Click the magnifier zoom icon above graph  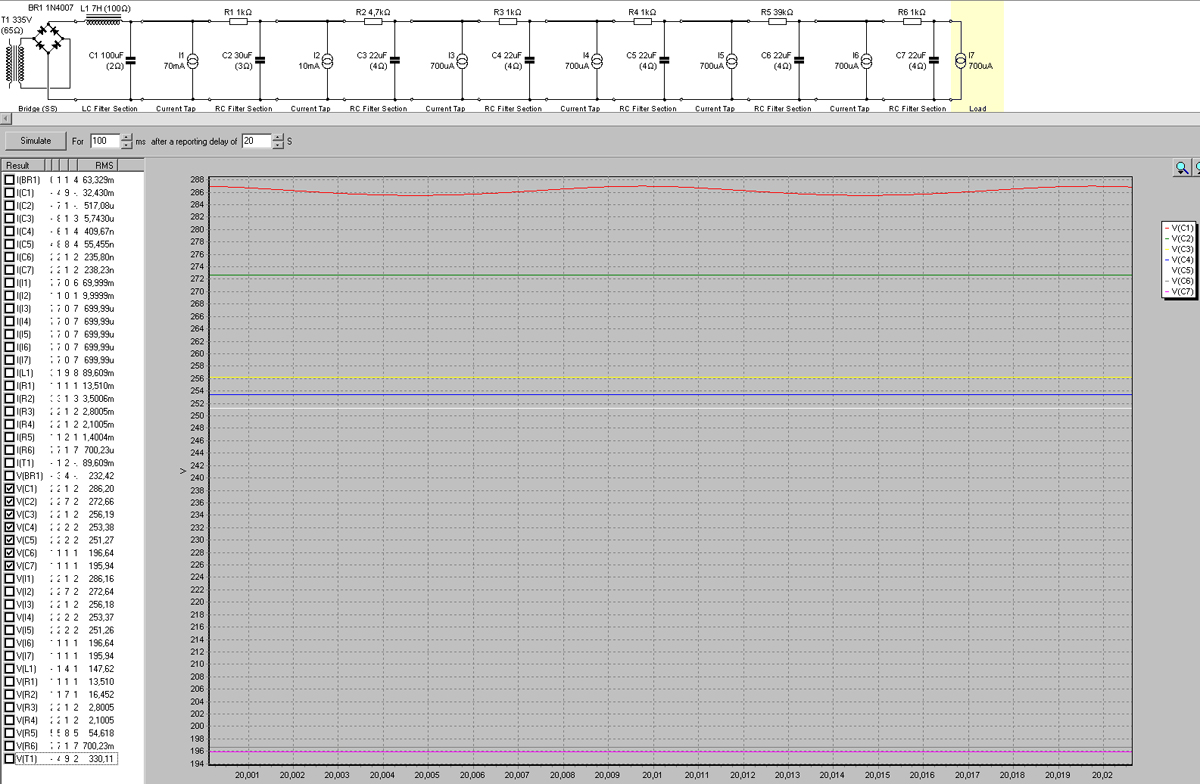tap(1181, 168)
